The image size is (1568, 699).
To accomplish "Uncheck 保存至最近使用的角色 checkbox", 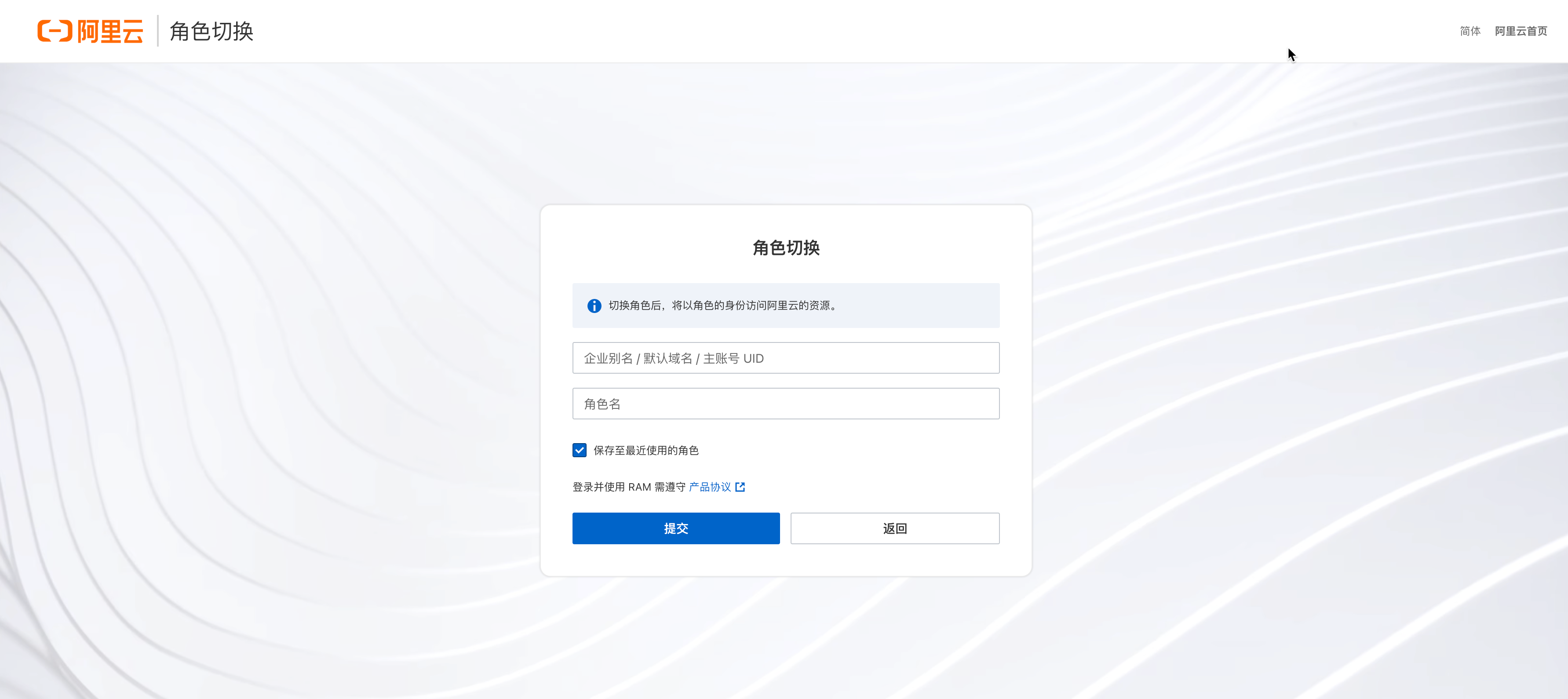I will [x=580, y=450].
